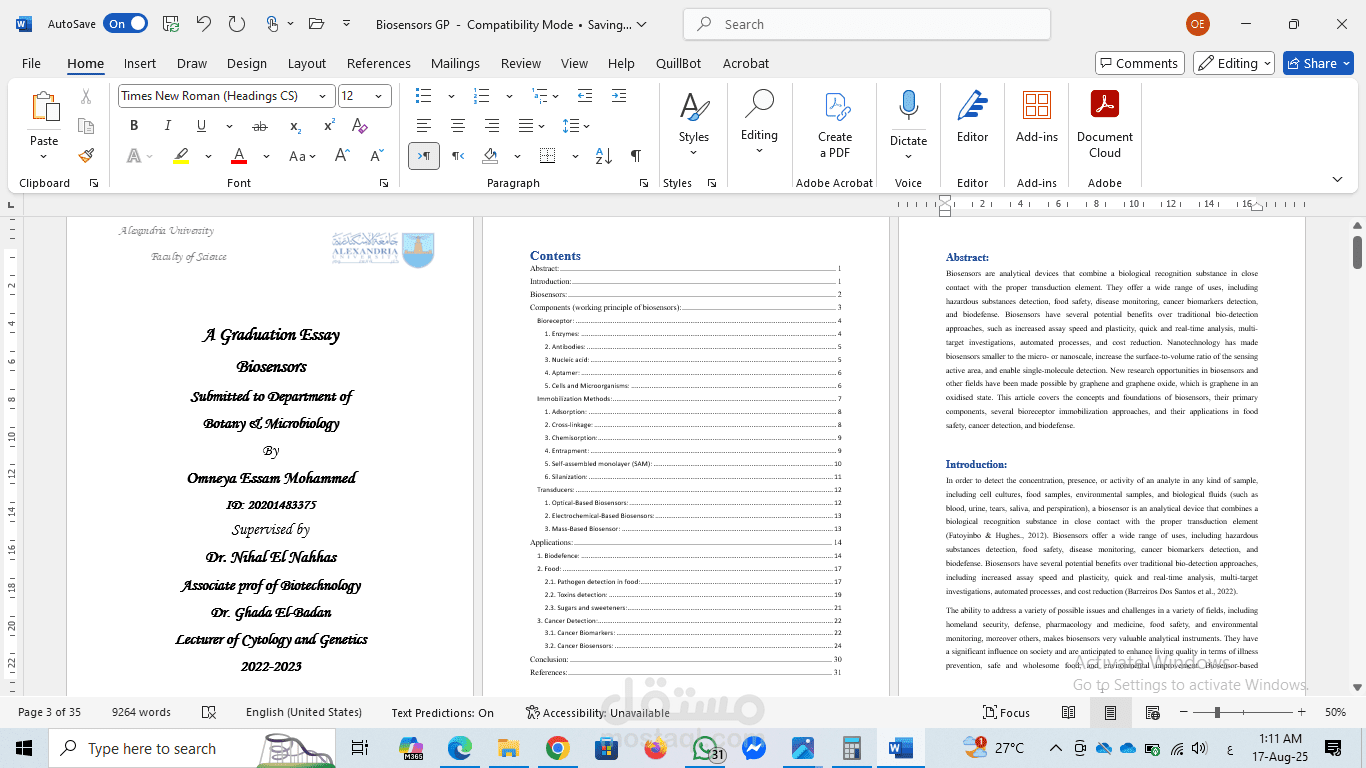Expand the bullets list dropdown arrow
Screen dimensions: 1366x768
pyautogui.click(x=451, y=96)
